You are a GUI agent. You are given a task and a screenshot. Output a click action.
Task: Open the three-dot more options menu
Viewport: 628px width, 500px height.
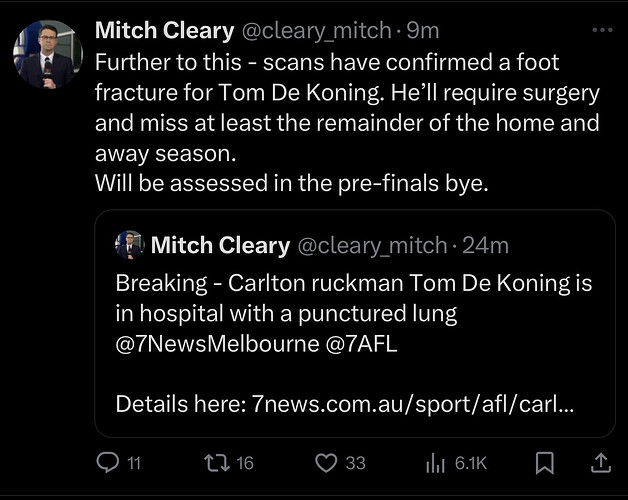[602, 30]
